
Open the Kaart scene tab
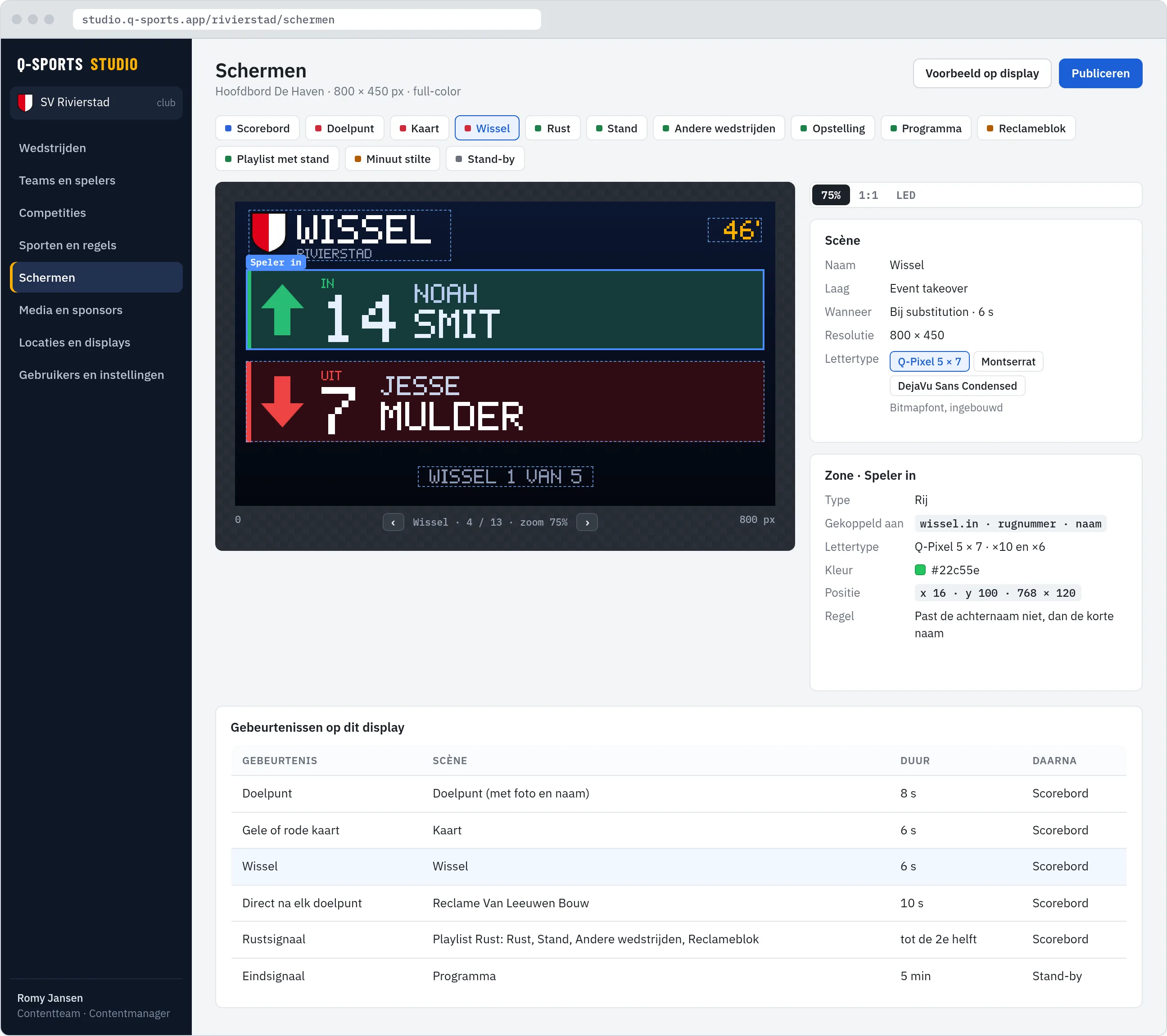(419, 128)
